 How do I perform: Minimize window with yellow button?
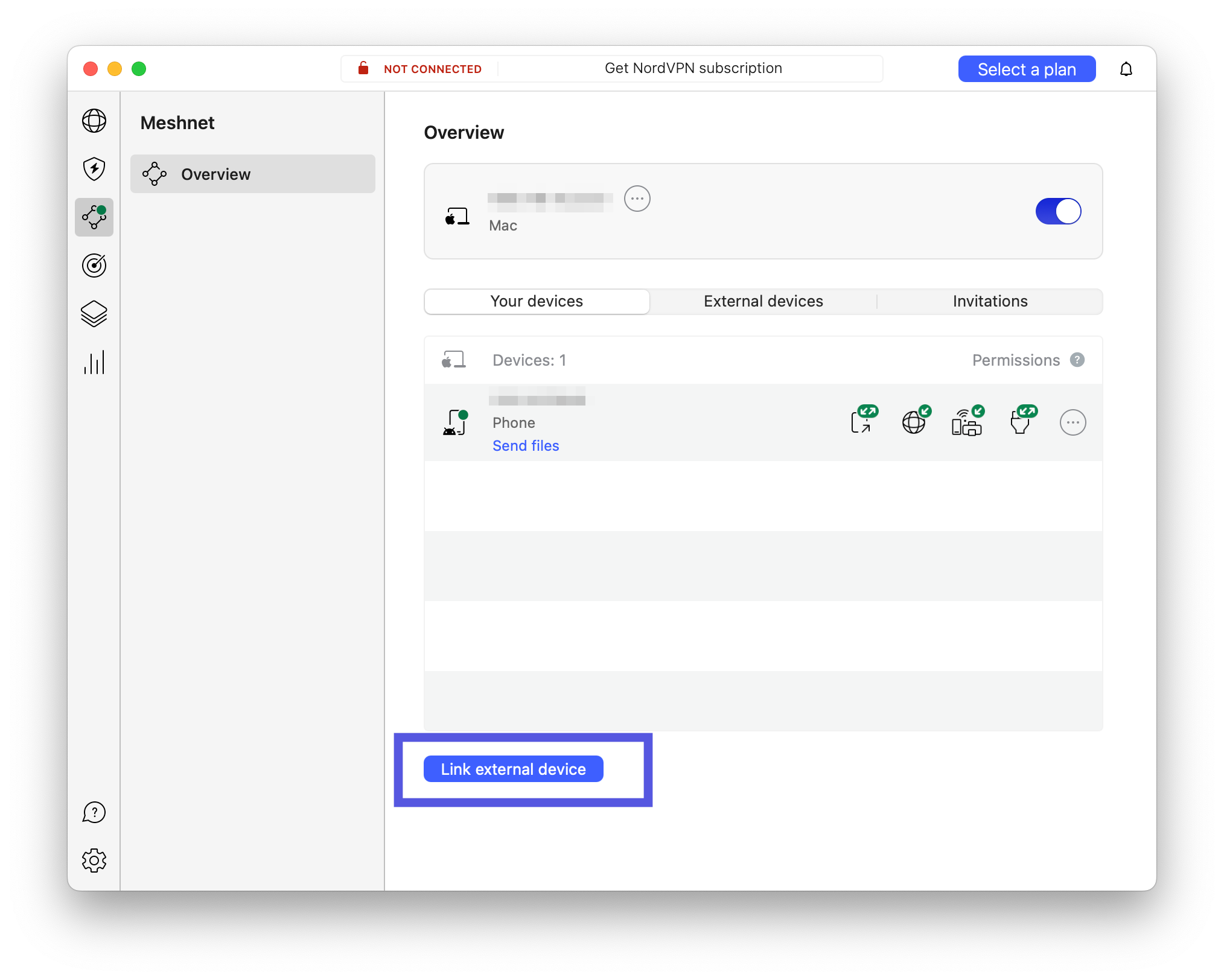click(x=115, y=69)
